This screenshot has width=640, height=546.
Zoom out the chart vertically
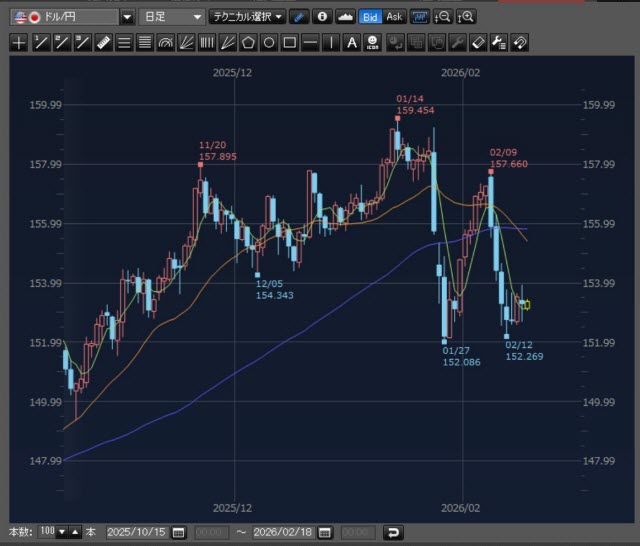pyautogui.click(x=442, y=17)
